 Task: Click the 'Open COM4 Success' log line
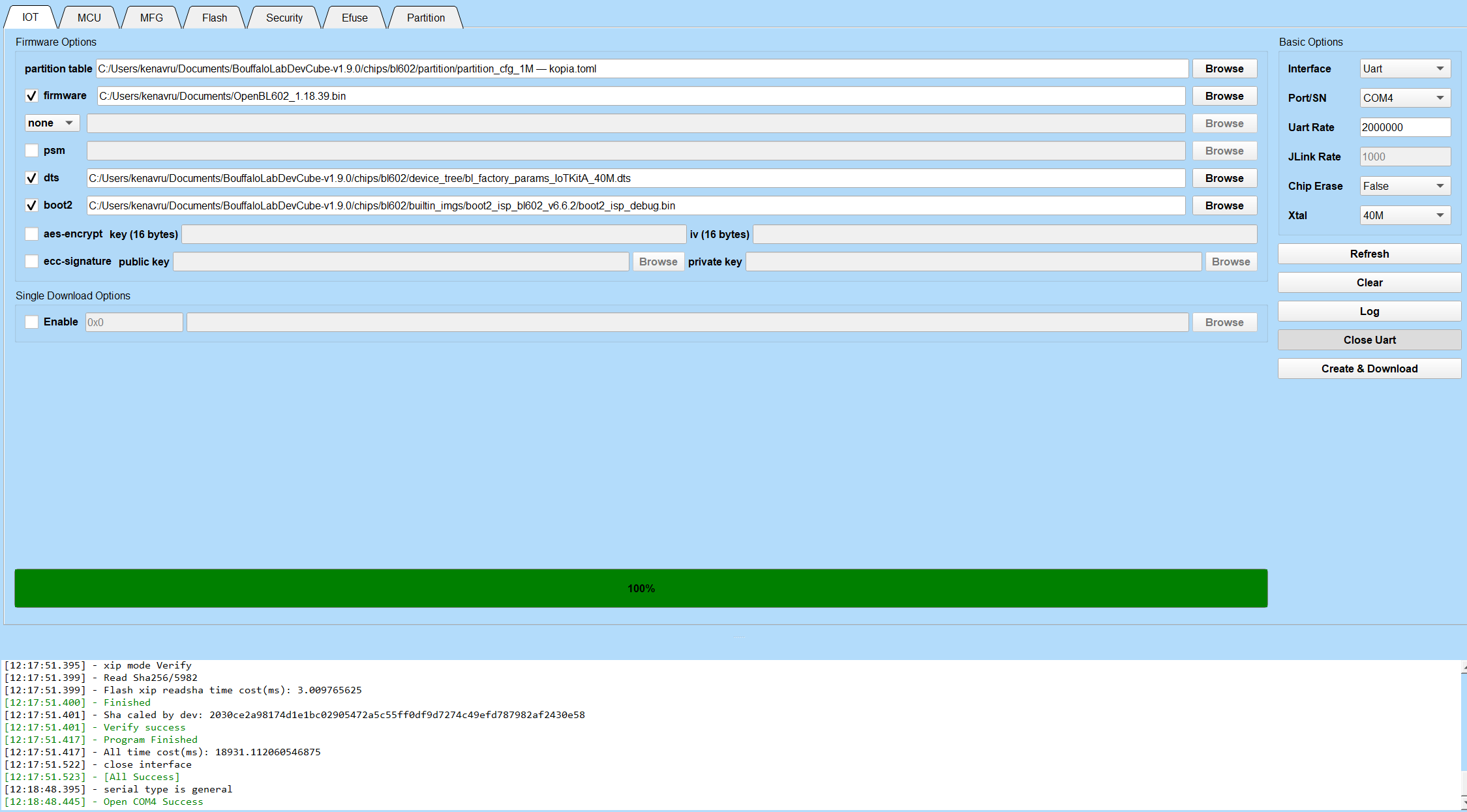pos(104,802)
